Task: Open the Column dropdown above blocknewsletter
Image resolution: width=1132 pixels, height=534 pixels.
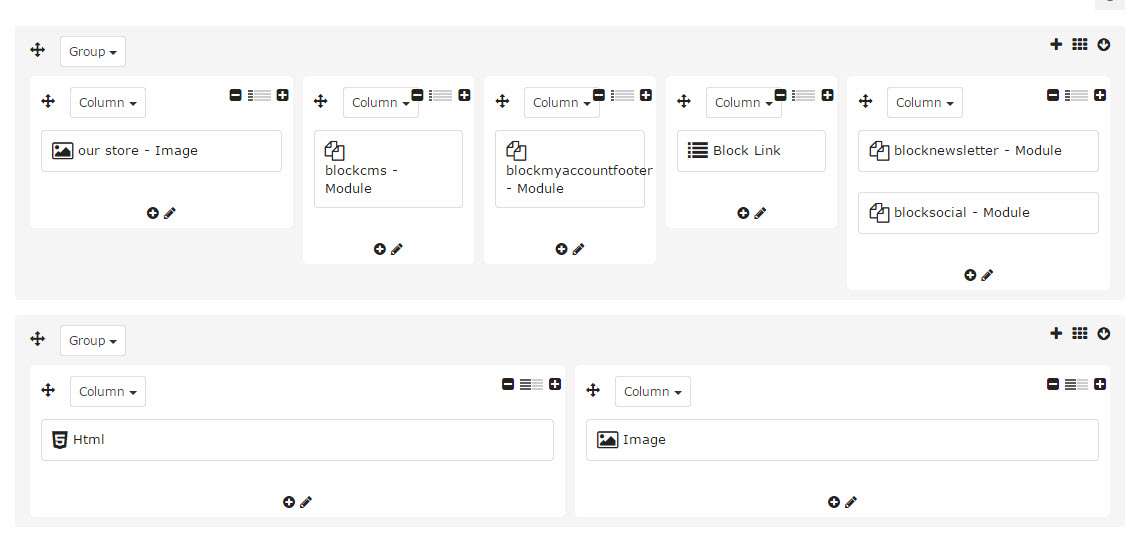Action: tap(924, 102)
